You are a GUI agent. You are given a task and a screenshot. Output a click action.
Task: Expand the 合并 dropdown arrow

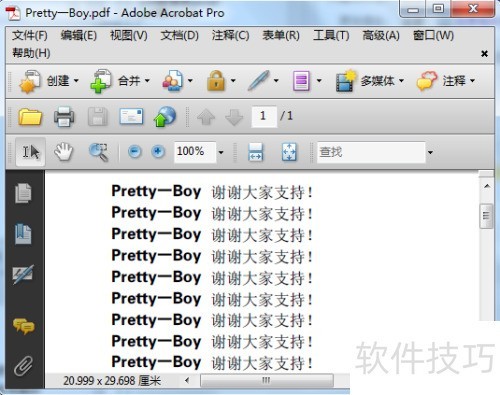point(147,81)
